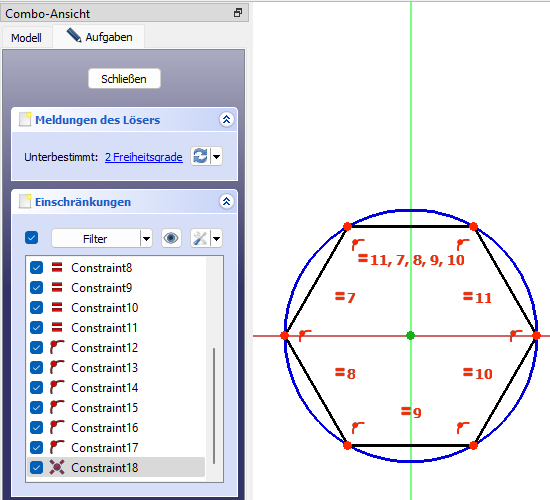The width and height of the screenshot is (550, 500).
Task: Click the point-on-object icon of Constraint14
Action: (x=57, y=387)
